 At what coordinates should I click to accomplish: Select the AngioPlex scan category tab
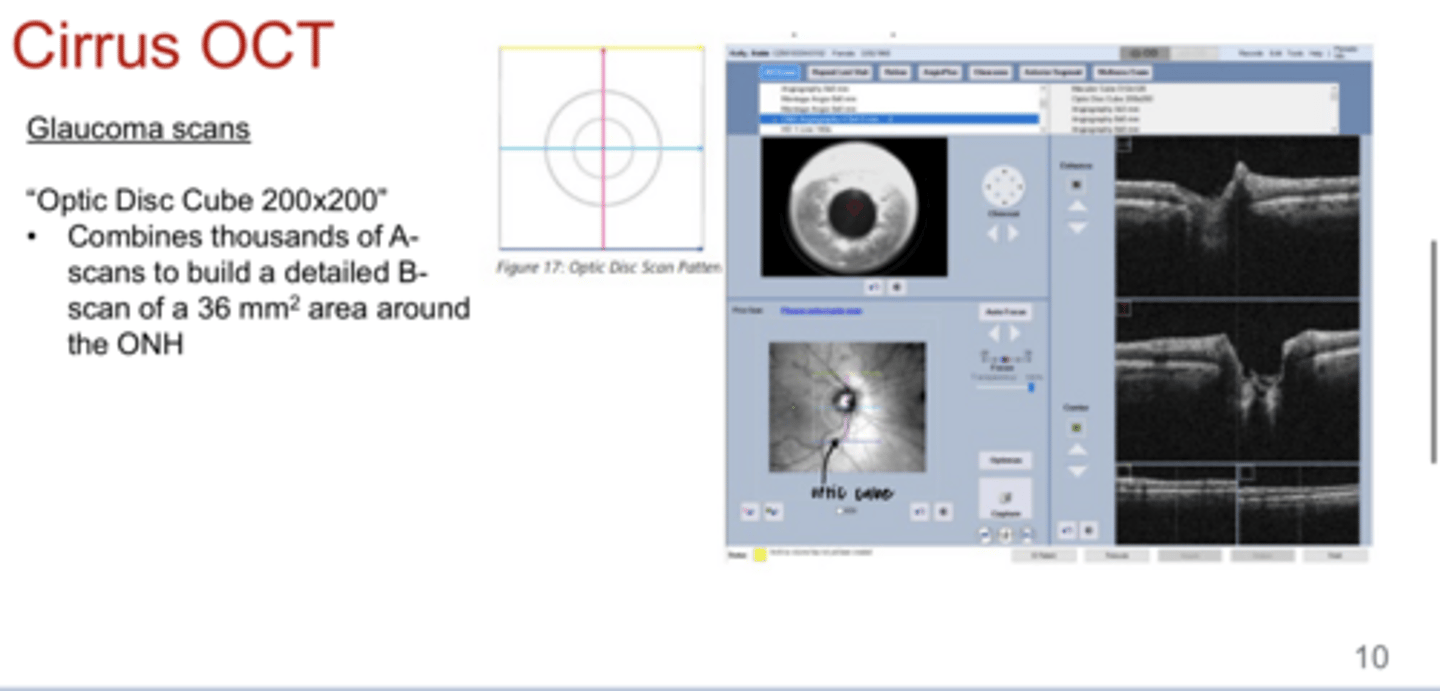tap(938, 73)
